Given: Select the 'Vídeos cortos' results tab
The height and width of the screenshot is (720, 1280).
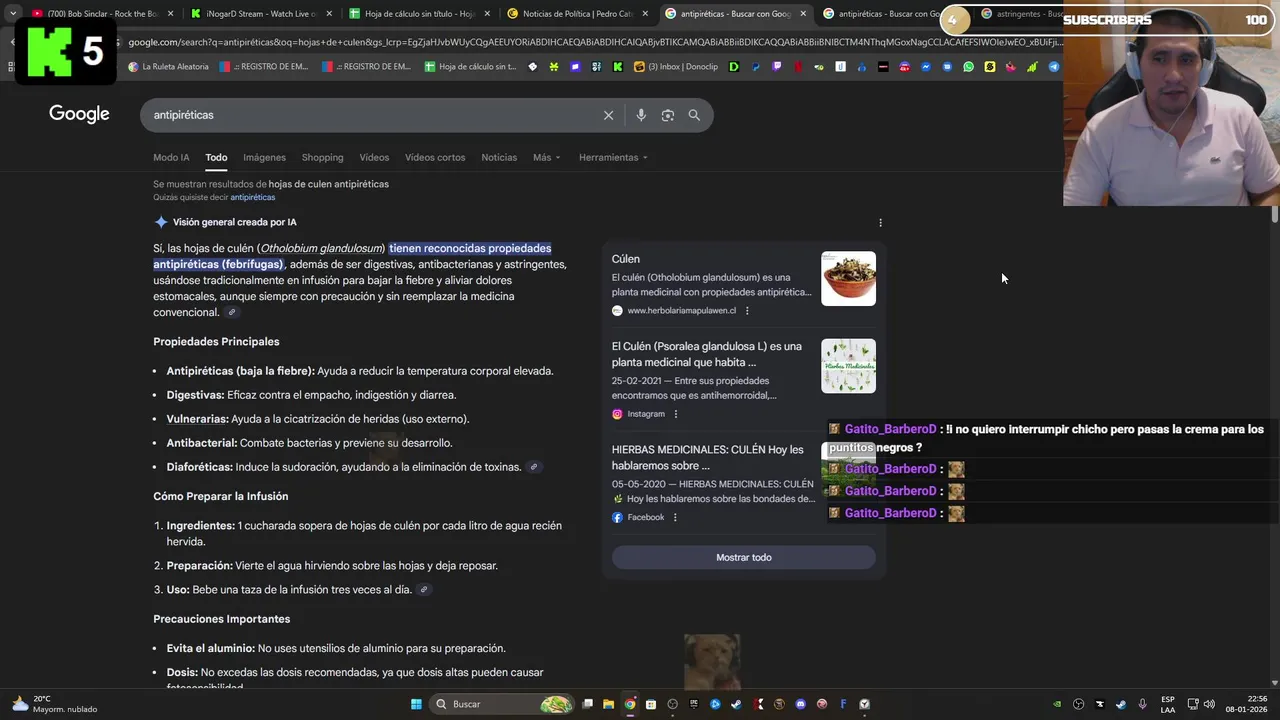Looking at the screenshot, I should (435, 158).
